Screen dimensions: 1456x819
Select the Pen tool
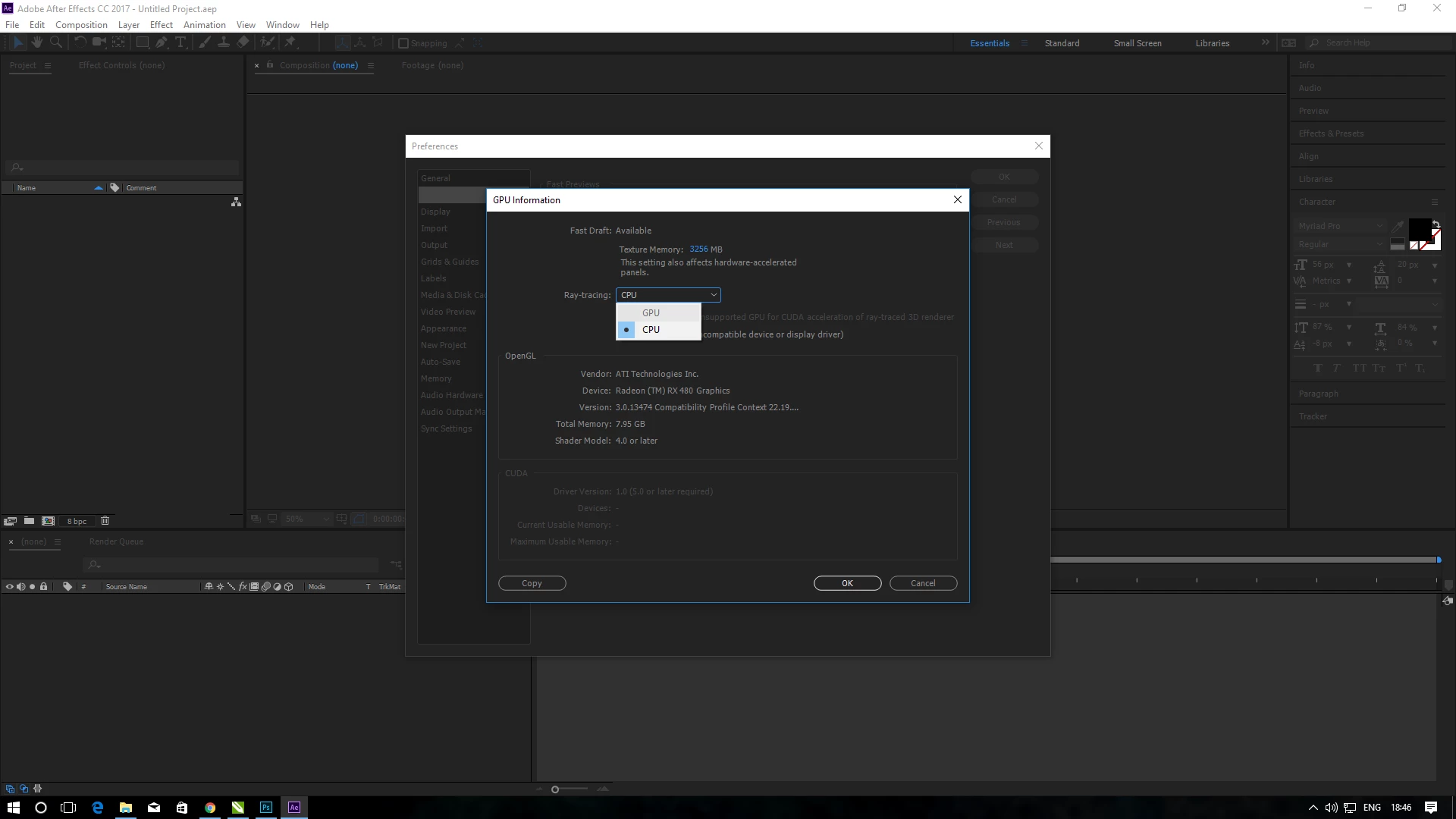point(162,43)
